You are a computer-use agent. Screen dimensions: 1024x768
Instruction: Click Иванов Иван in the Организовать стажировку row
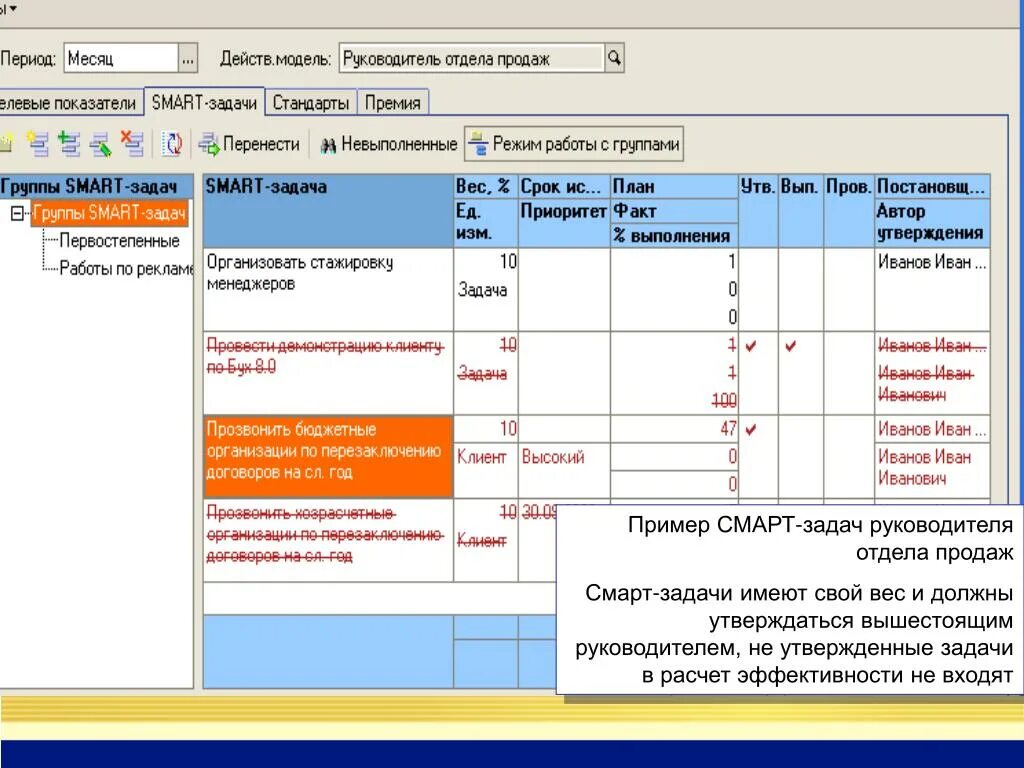[932, 262]
